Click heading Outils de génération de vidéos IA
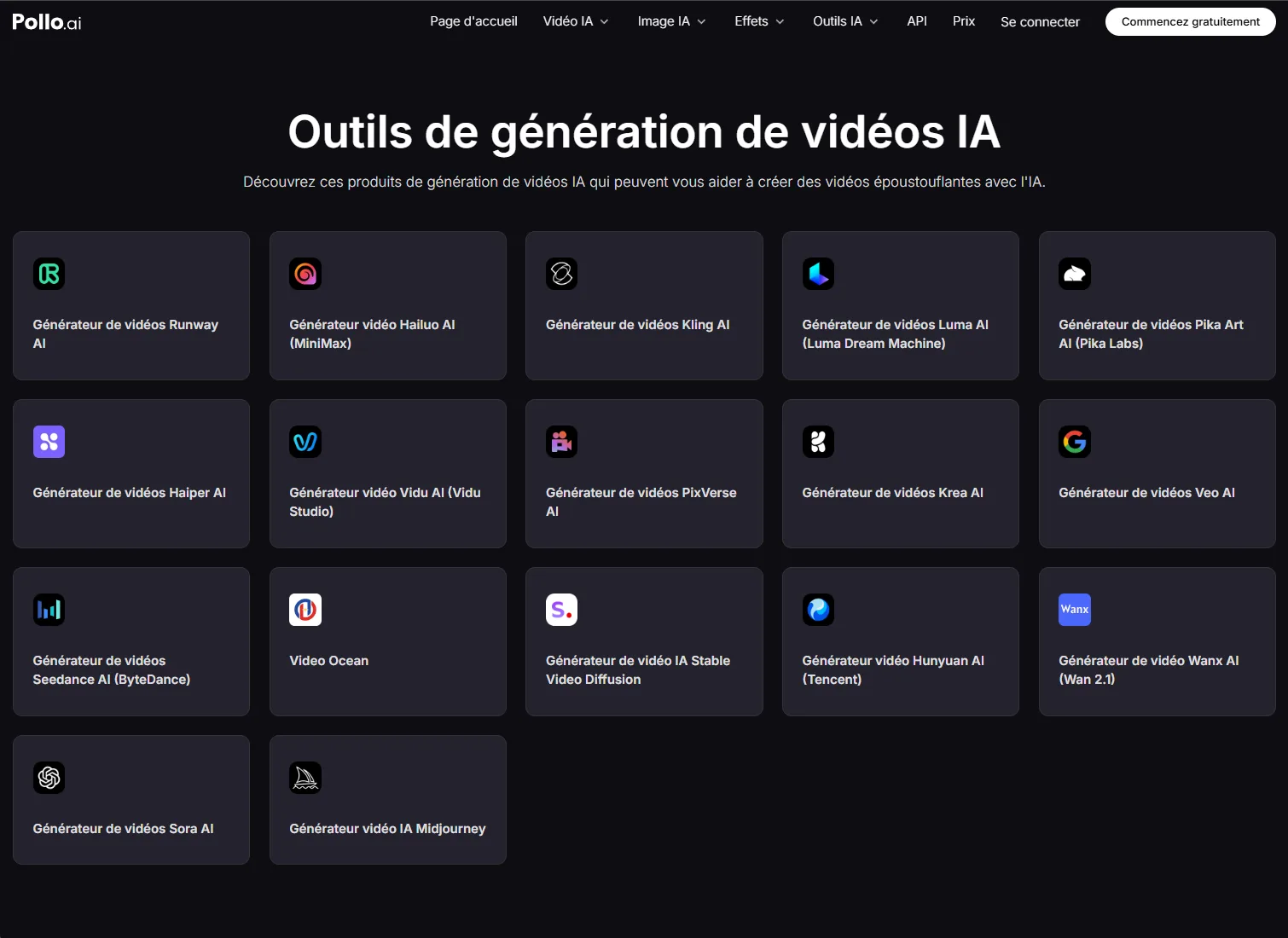This screenshot has width=1288, height=938. click(644, 132)
